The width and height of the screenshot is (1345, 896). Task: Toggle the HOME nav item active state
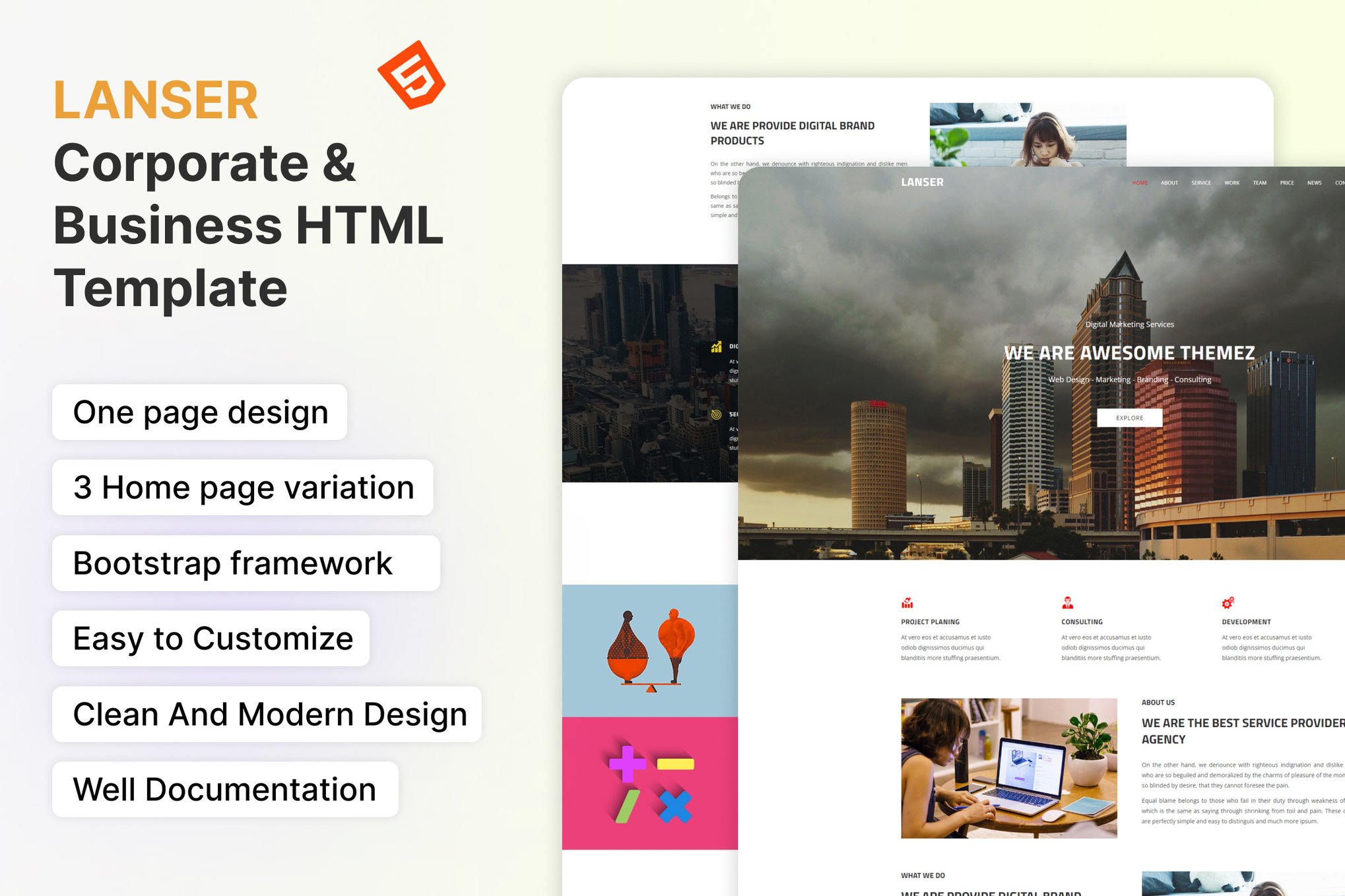1140,183
